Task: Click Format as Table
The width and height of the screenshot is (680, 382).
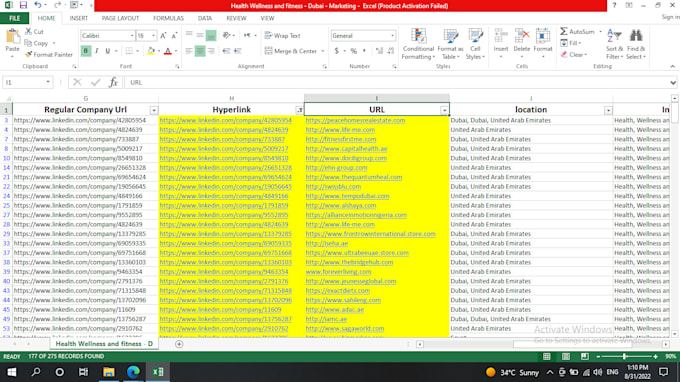Action: coord(450,44)
